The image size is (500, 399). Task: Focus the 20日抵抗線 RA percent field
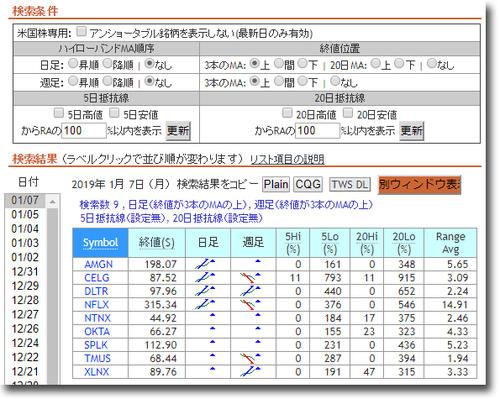[318, 131]
